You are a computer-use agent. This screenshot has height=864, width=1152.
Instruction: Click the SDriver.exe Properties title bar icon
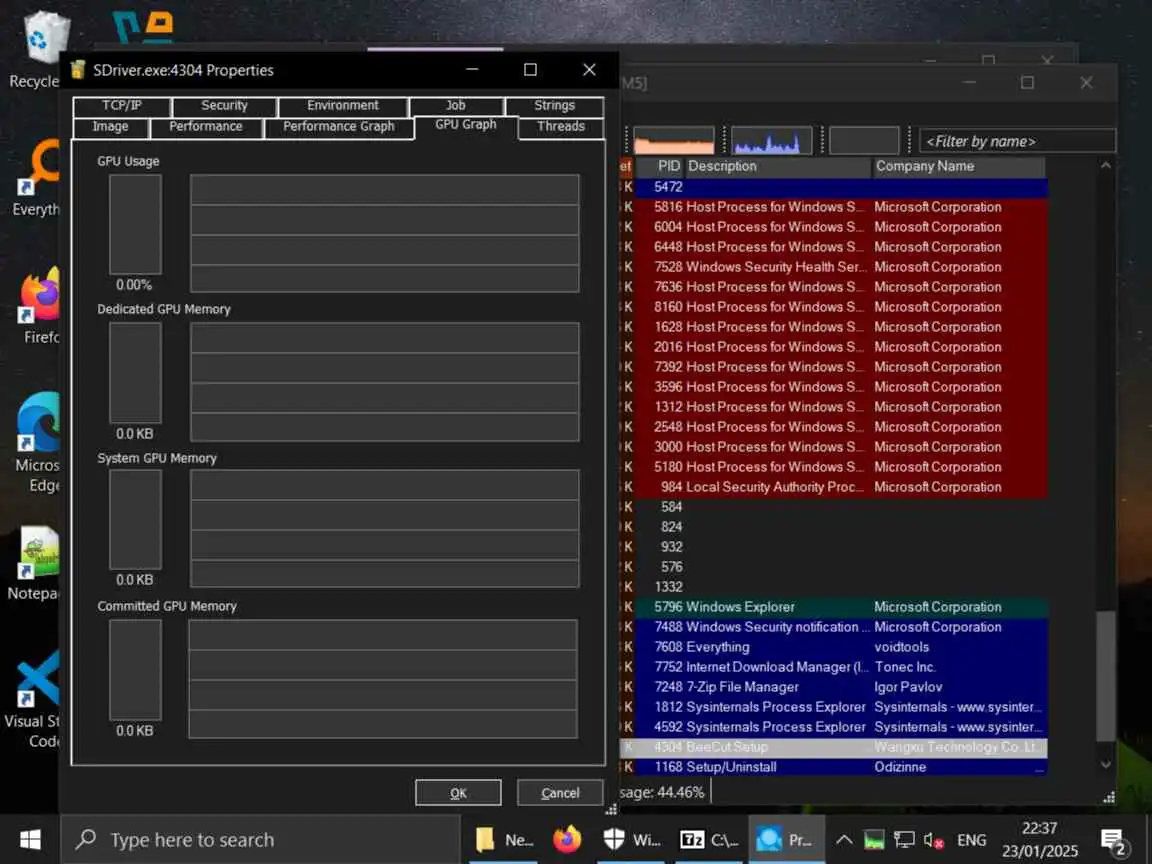[78, 70]
